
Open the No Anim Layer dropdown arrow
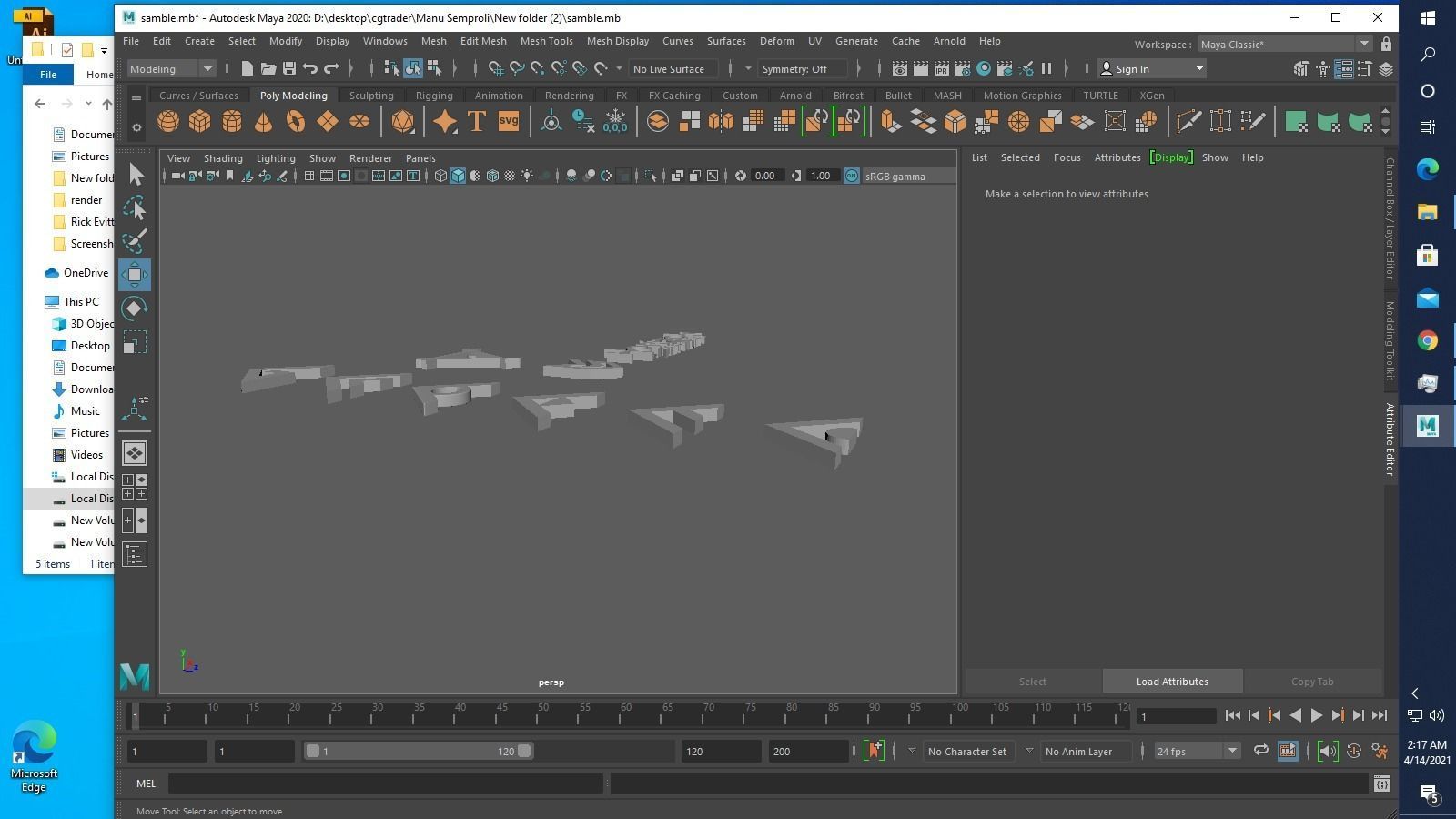pyautogui.click(x=1029, y=751)
